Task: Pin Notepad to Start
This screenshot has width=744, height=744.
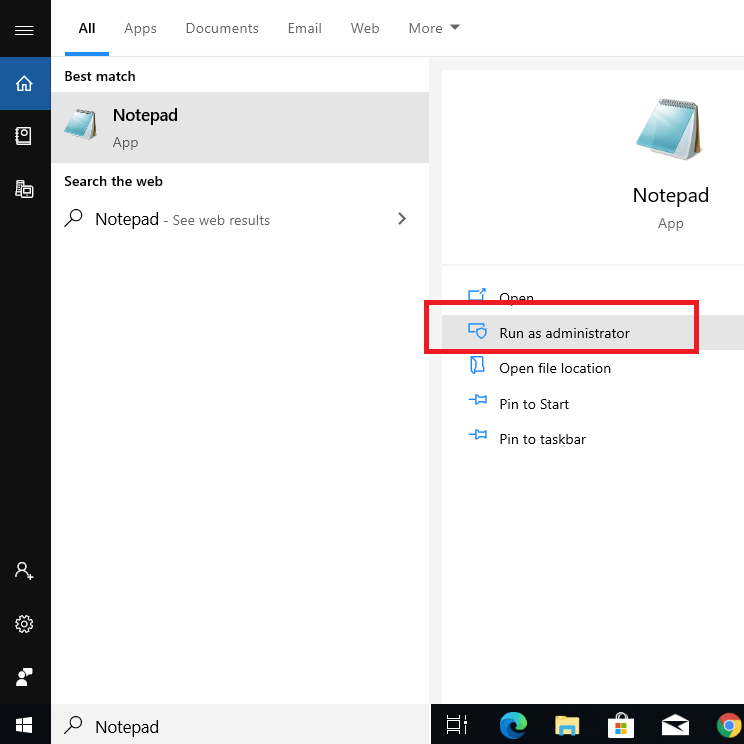Action: point(533,404)
